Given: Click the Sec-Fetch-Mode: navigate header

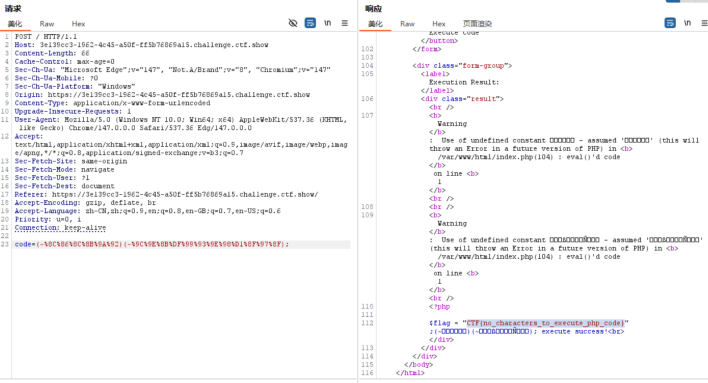Looking at the screenshot, I should click(64, 169).
